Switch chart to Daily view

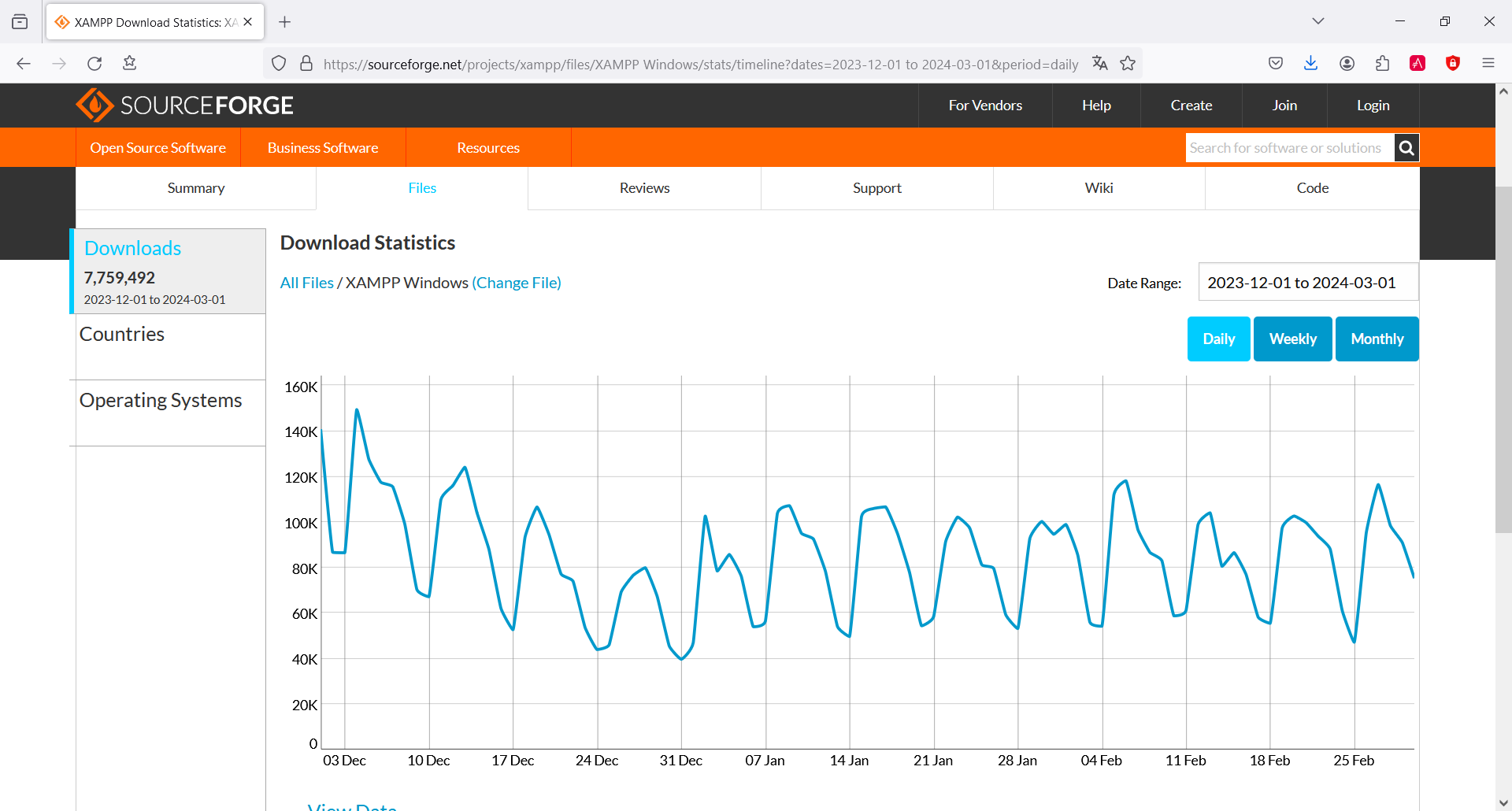point(1218,339)
